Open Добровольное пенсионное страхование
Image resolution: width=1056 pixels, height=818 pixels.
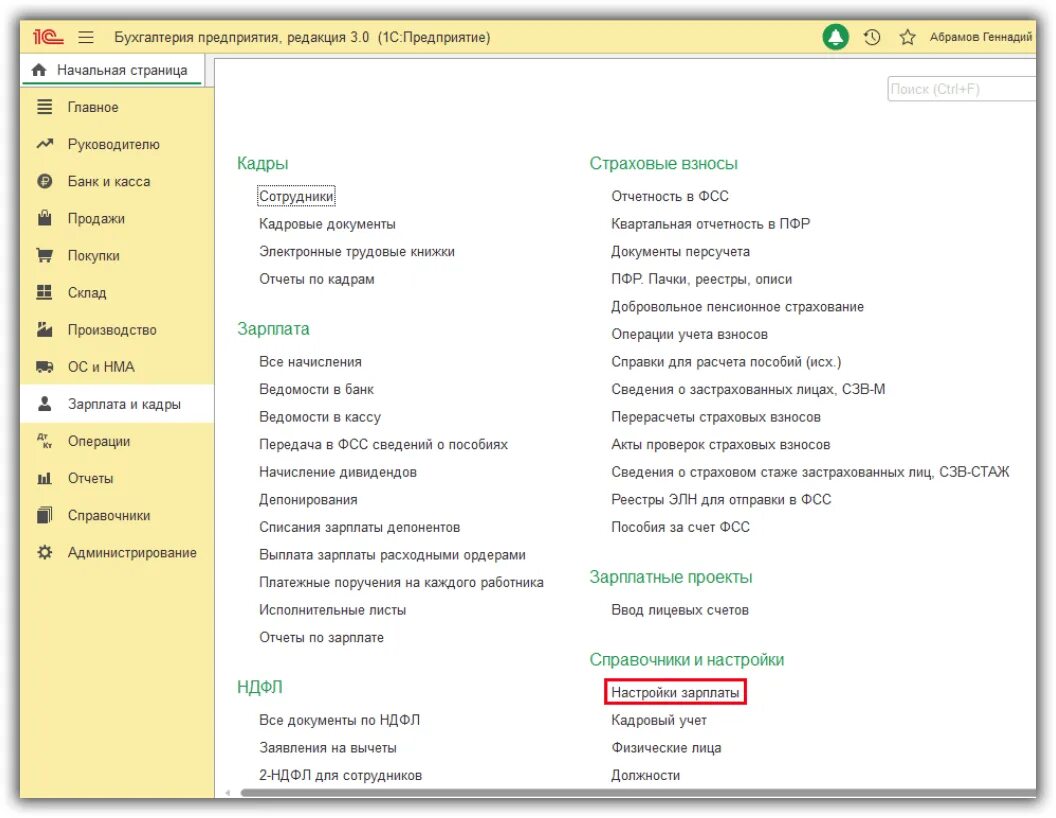[x=737, y=306]
